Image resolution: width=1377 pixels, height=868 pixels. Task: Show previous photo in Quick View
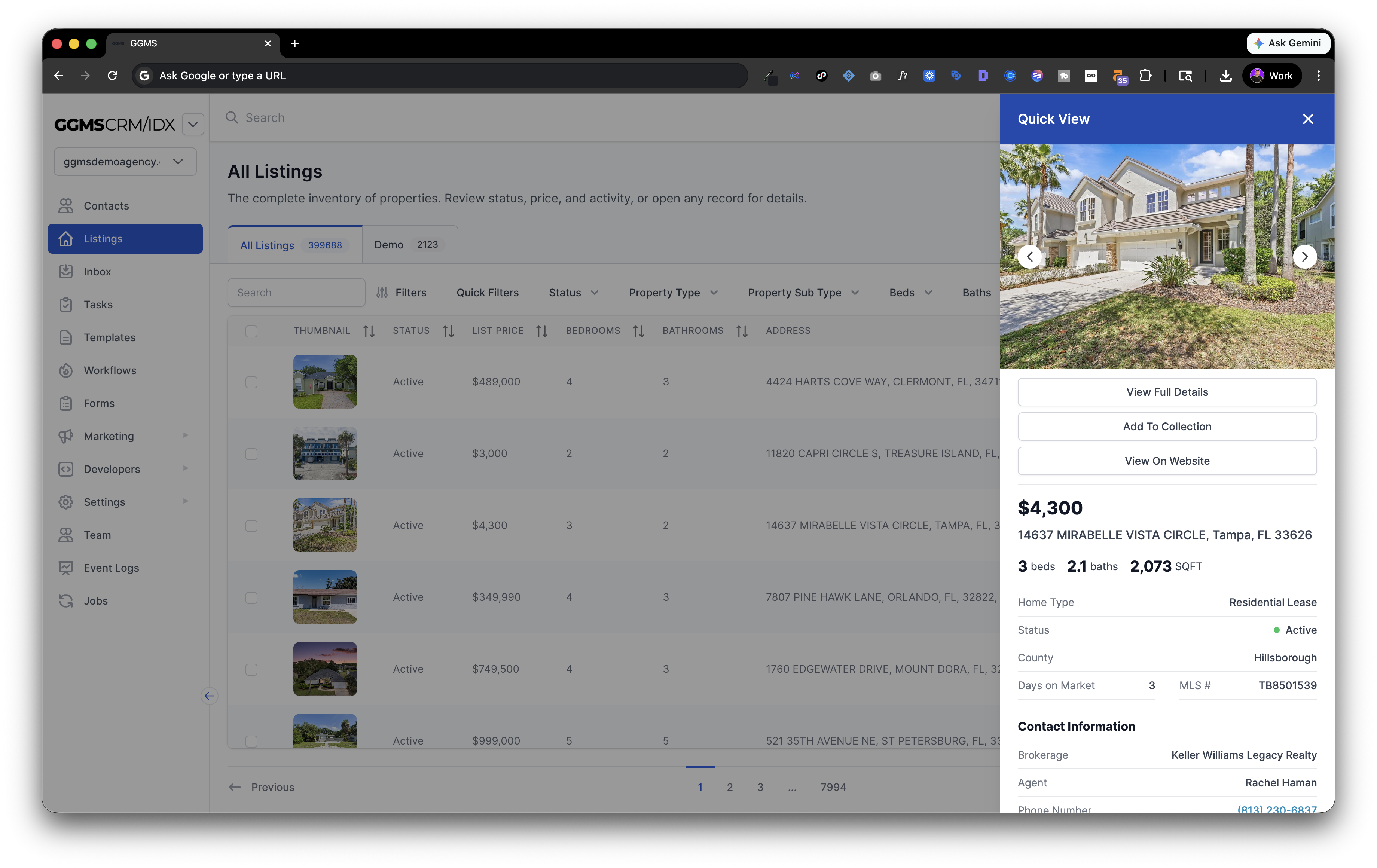click(1029, 257)
